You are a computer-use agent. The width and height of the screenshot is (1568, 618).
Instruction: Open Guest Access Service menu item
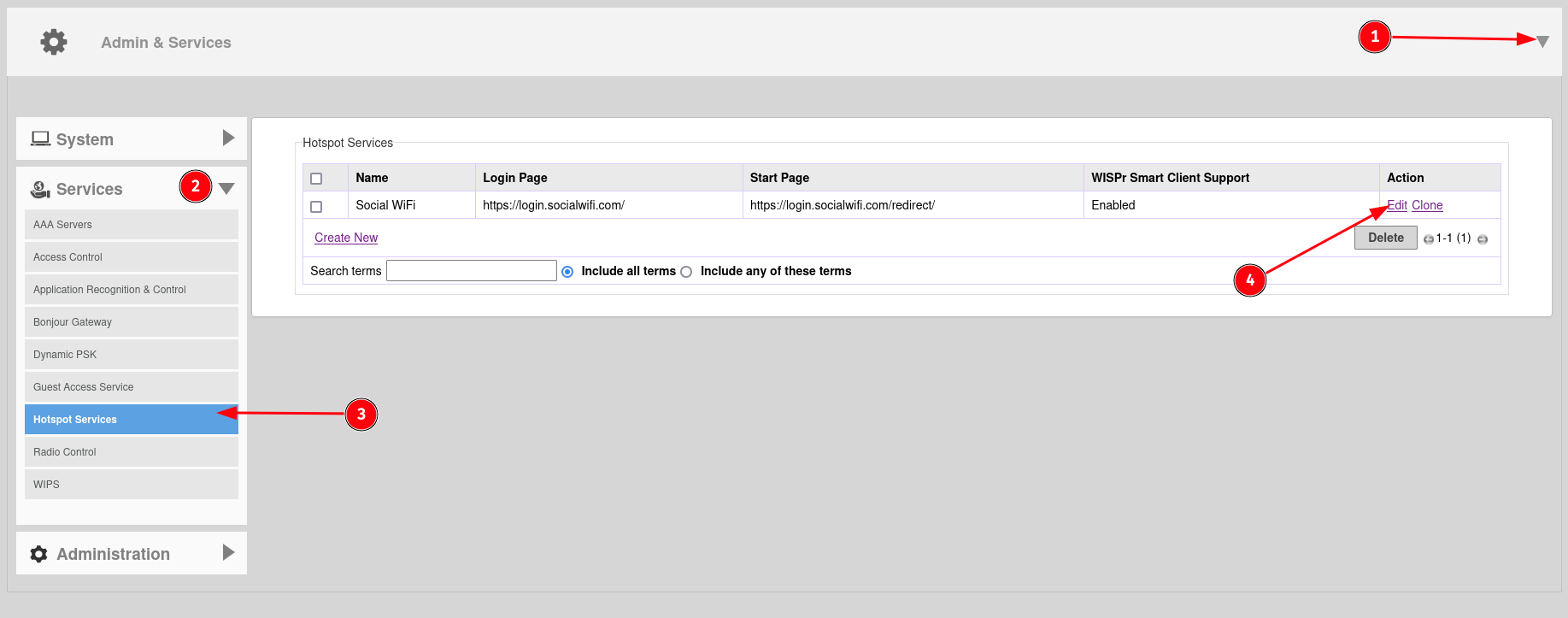tap(131, 387)
